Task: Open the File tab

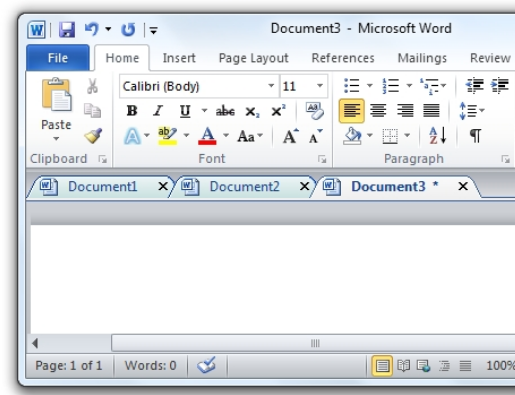Action: (x=58, y=58)
